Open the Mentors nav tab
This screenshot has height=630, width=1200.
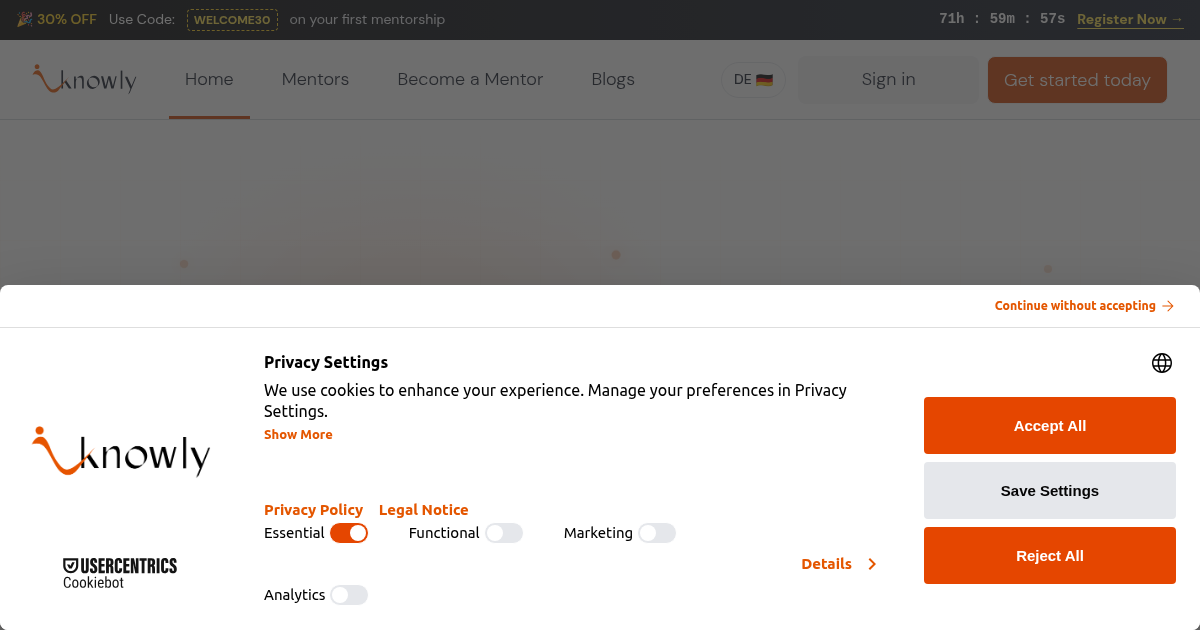[315, 80]
